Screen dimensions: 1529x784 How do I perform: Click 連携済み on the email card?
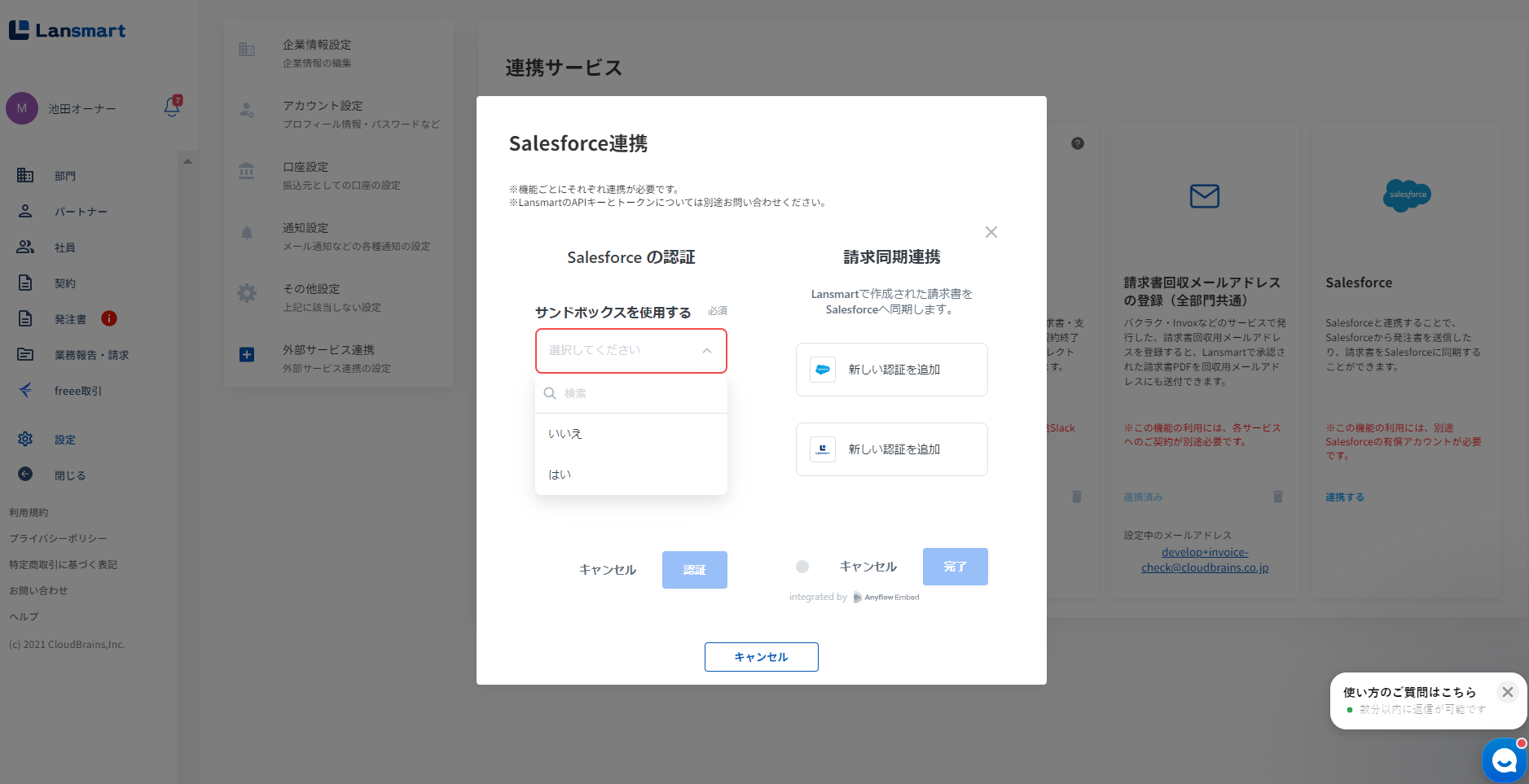(1144, 497)
